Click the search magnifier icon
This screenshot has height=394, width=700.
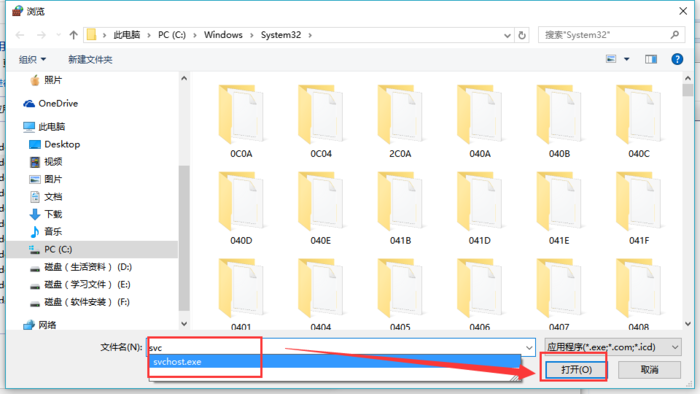pyautogui.click(x=675, y=35)
